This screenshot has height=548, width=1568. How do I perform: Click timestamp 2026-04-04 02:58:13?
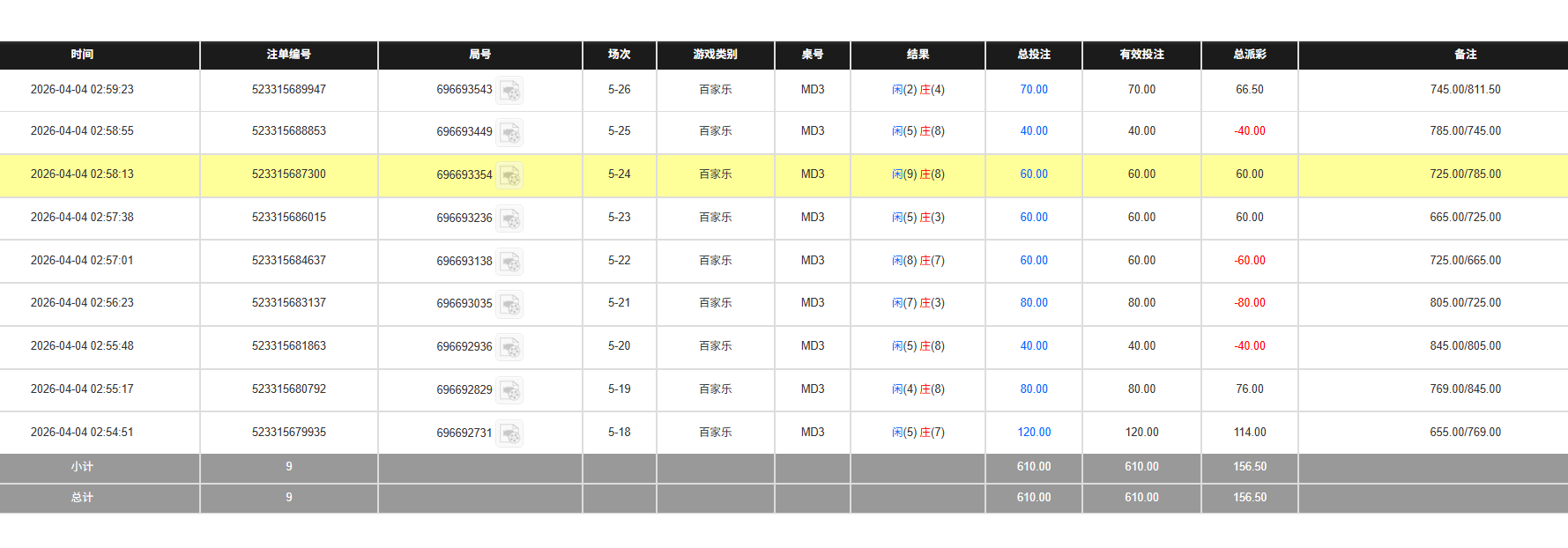click(x=82, y=174)
